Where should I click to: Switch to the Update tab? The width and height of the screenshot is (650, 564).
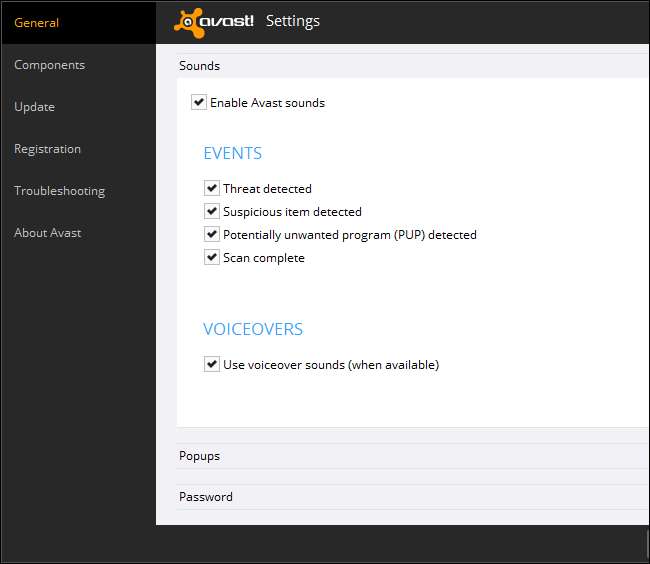34,107
